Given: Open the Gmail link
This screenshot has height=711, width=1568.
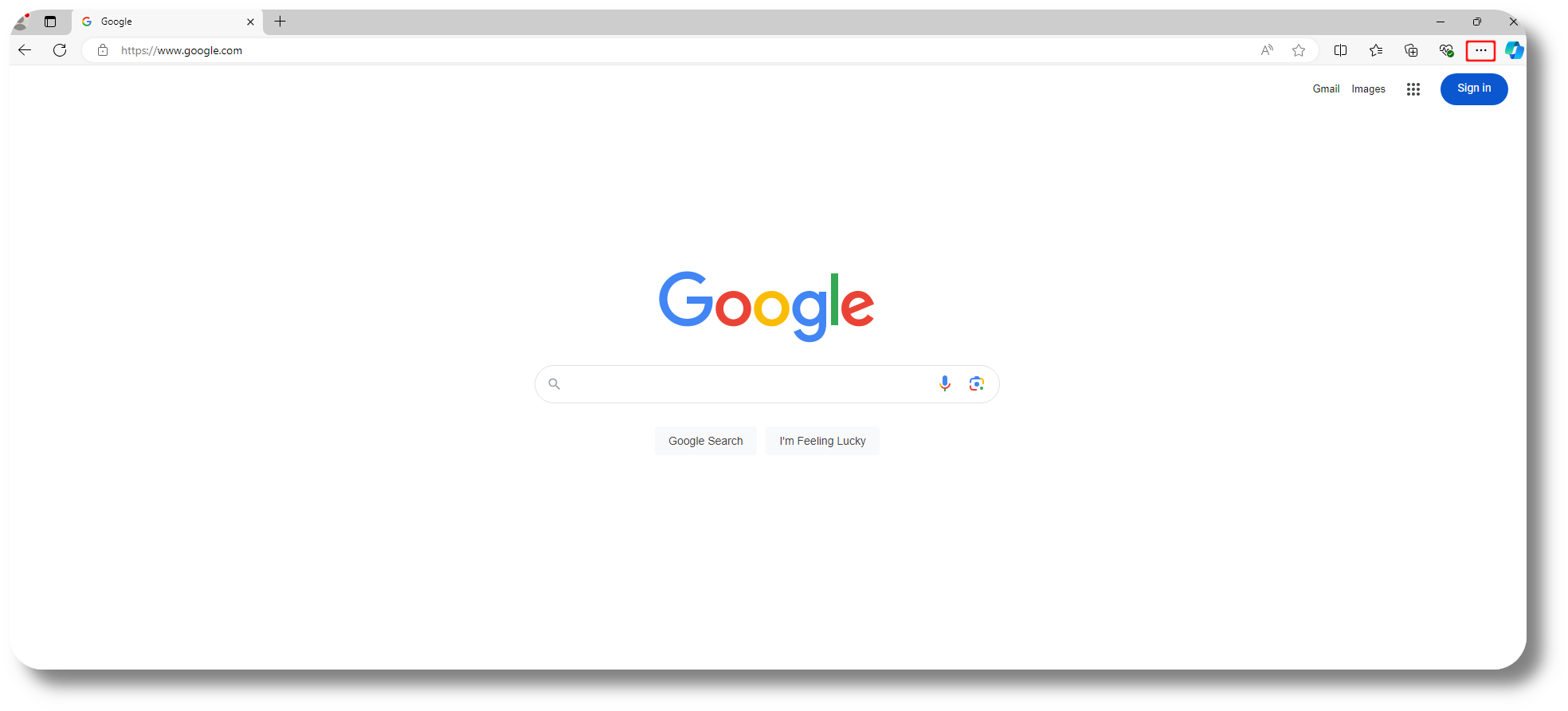Looking at the screenshot, I should point(1326,89).
